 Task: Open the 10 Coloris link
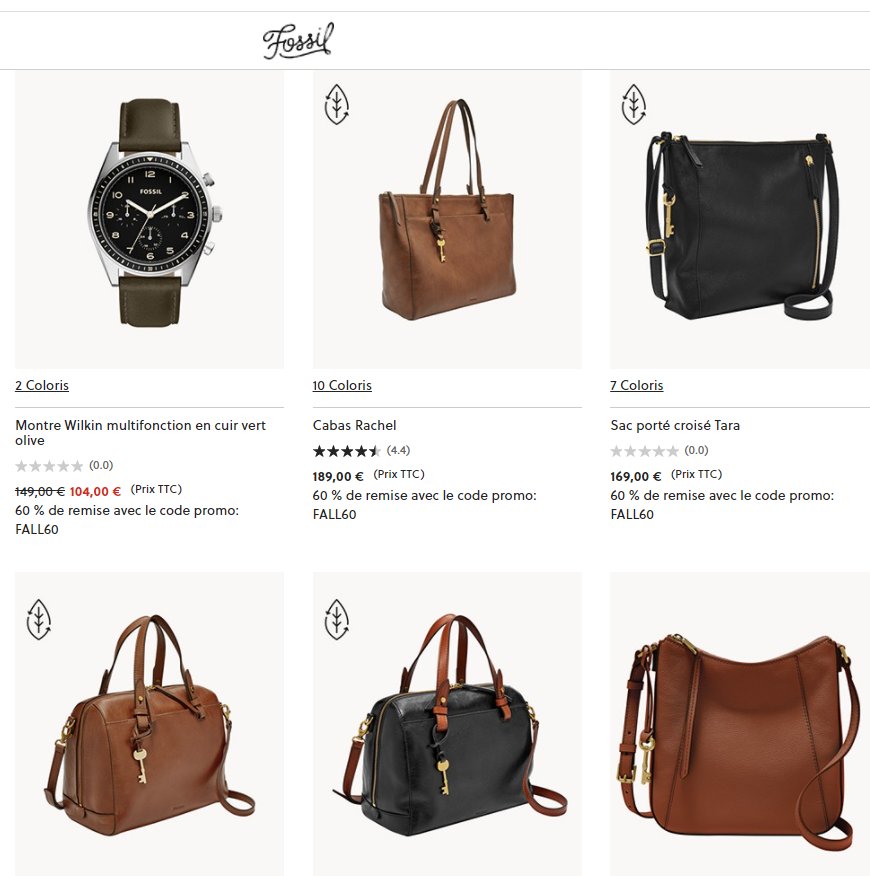(x=342, y=385)
